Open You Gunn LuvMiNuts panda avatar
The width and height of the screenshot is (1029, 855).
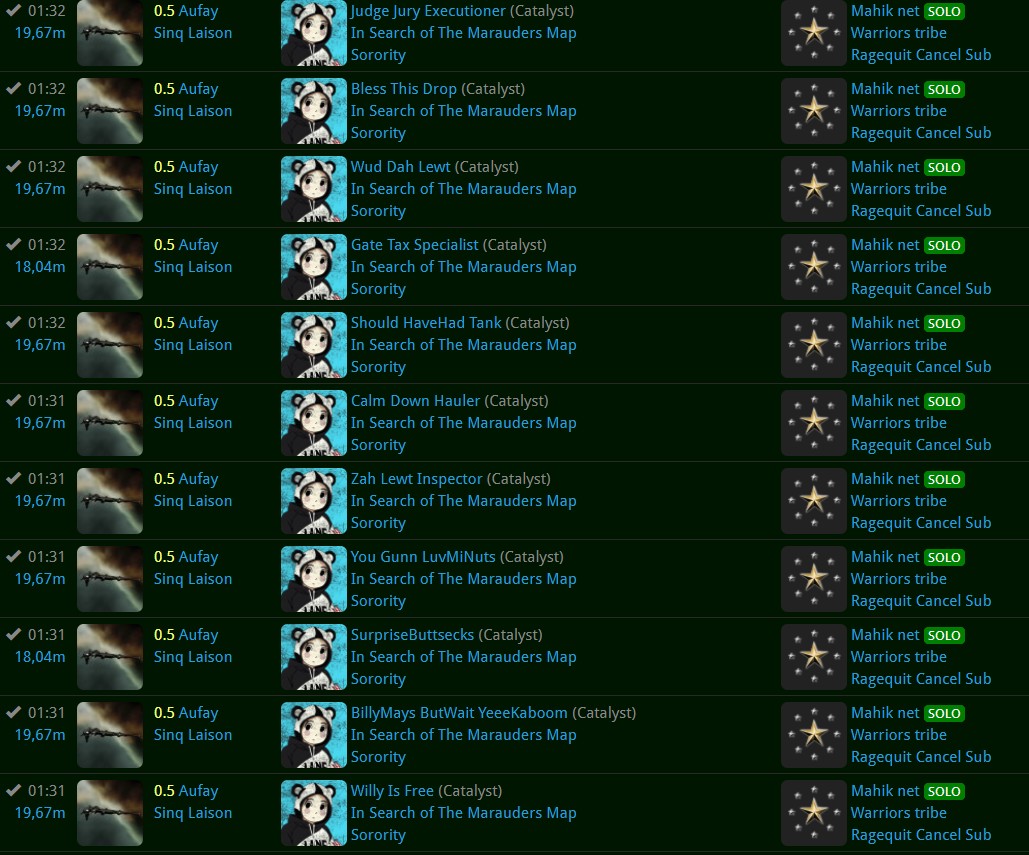tap(314, 579)
